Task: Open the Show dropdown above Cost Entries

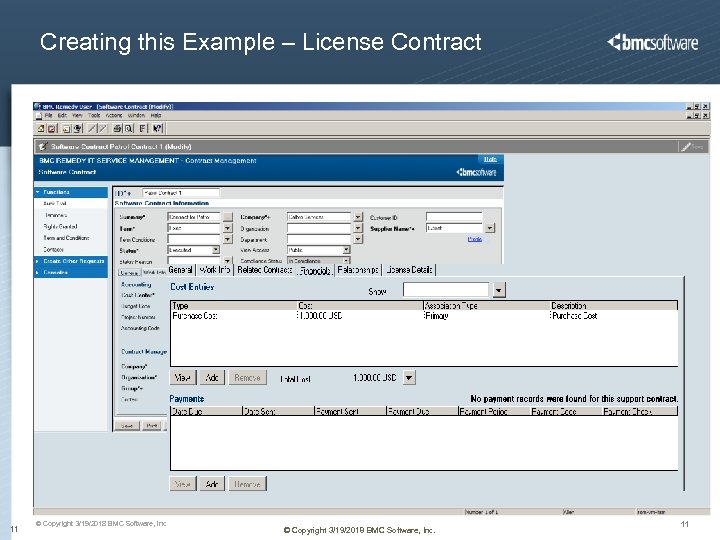Action: click(x=499, y=290)
